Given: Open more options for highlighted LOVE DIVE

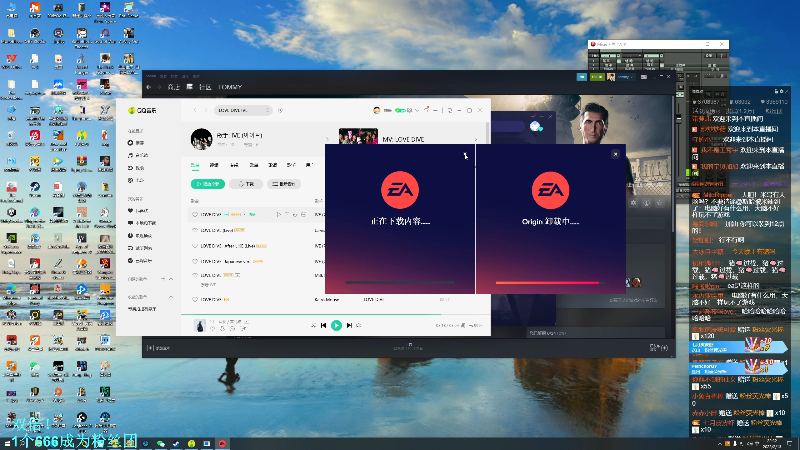Looking at the screenshot, I should click(304, 215).
